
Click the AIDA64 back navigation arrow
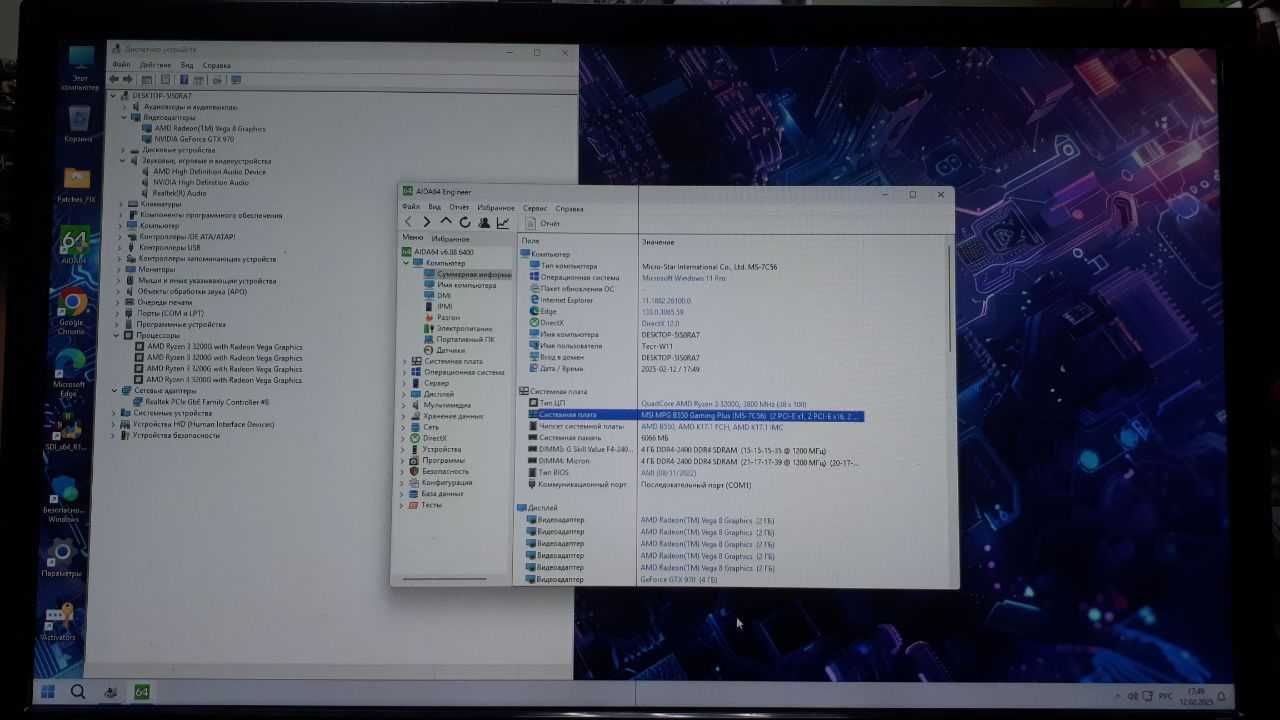(408, 222)
